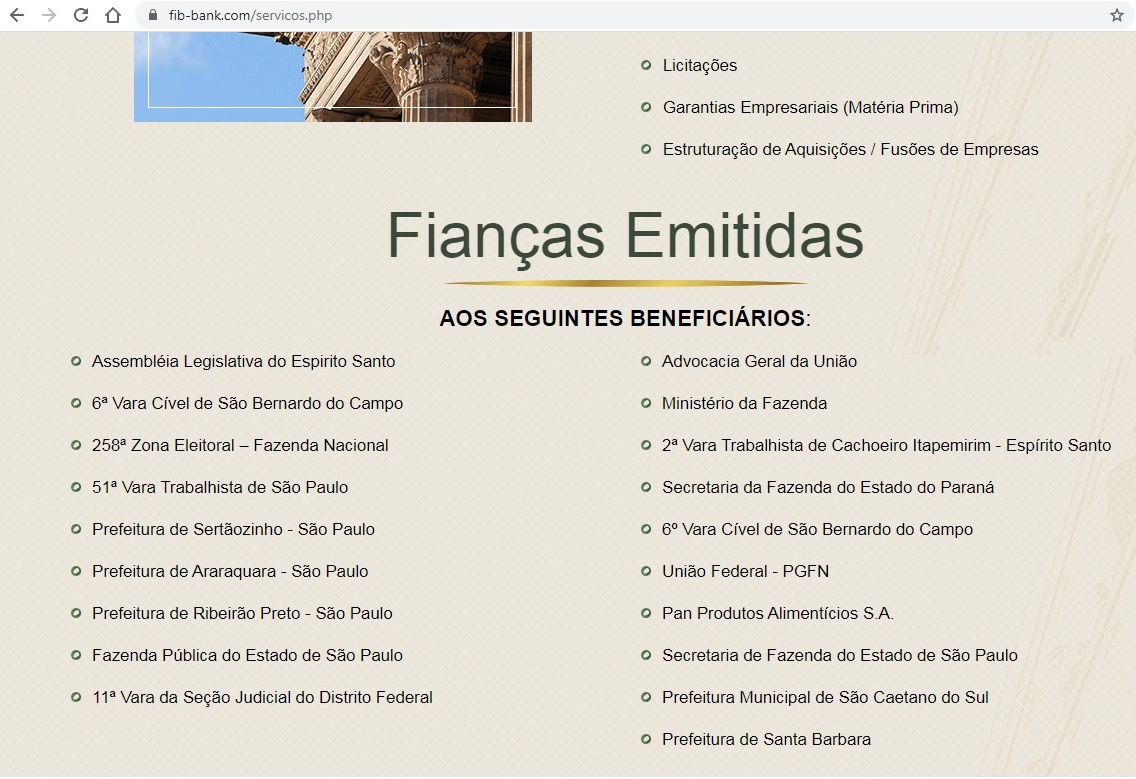
Task: Select the Licitações list item
Action: (699, 65)
